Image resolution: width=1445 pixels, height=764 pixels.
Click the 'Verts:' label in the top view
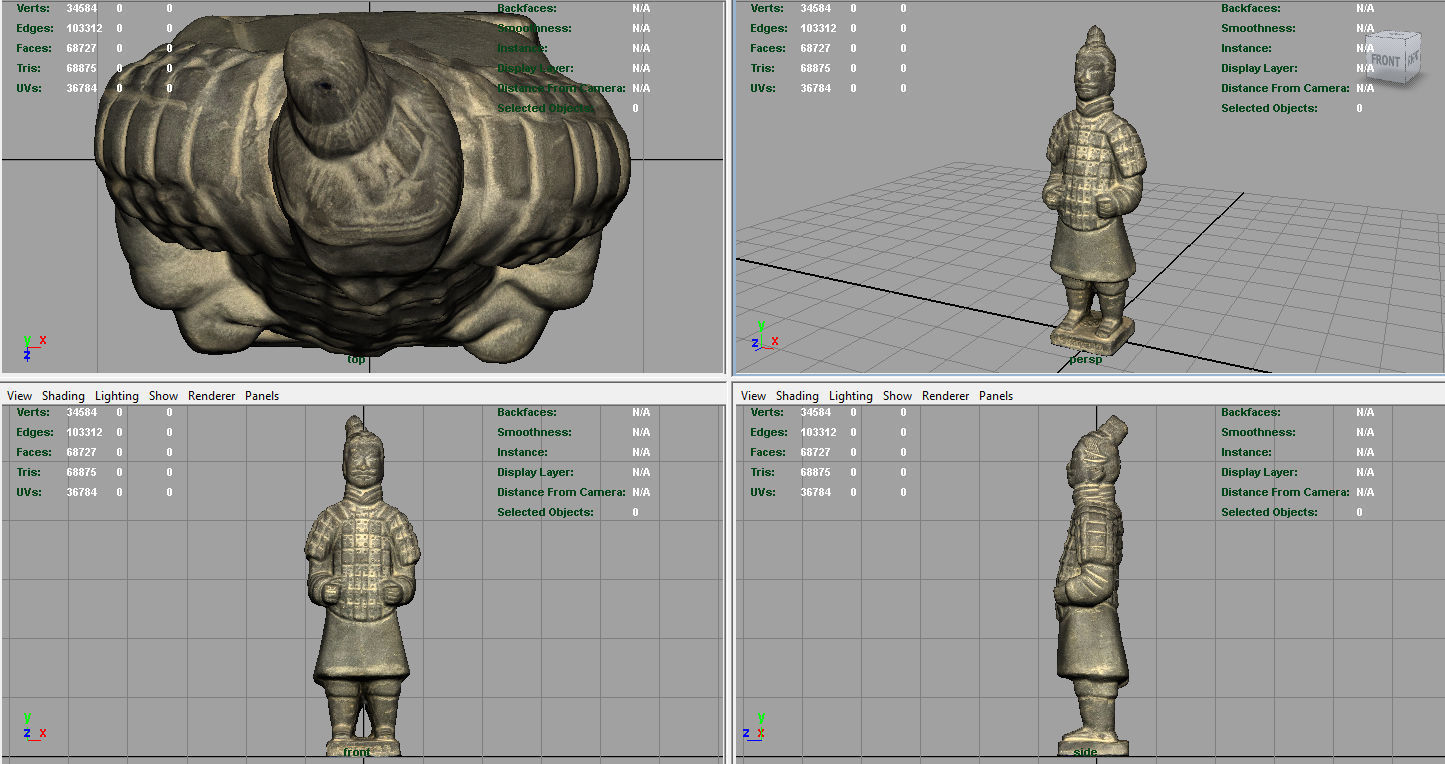tap(33, 8)
